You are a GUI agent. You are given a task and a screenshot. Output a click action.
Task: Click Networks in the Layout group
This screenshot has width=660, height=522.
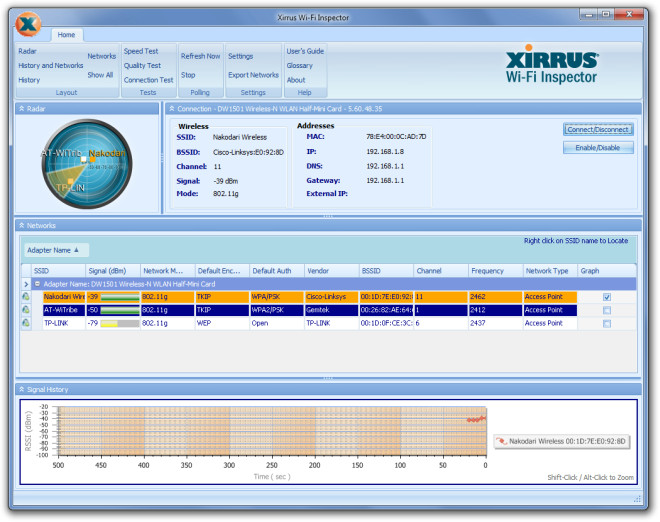coord(101,56)
